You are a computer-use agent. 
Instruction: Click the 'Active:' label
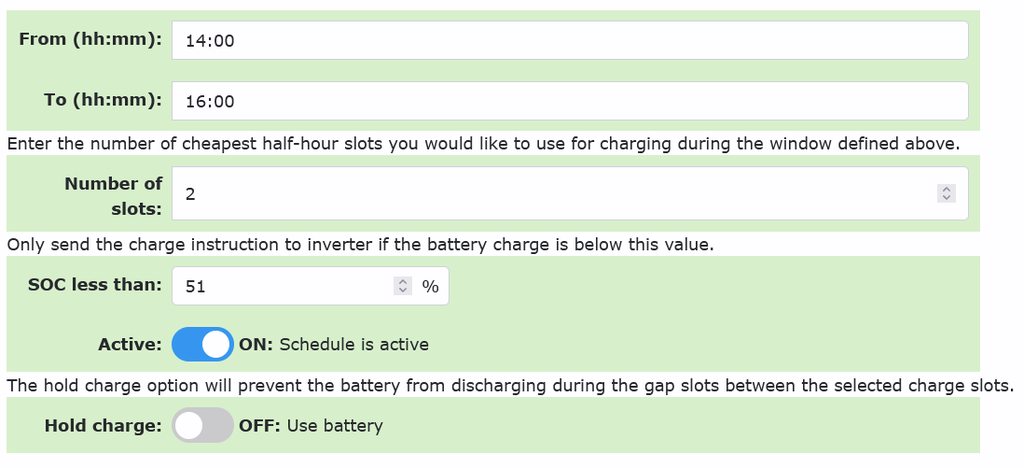[129, 344]
